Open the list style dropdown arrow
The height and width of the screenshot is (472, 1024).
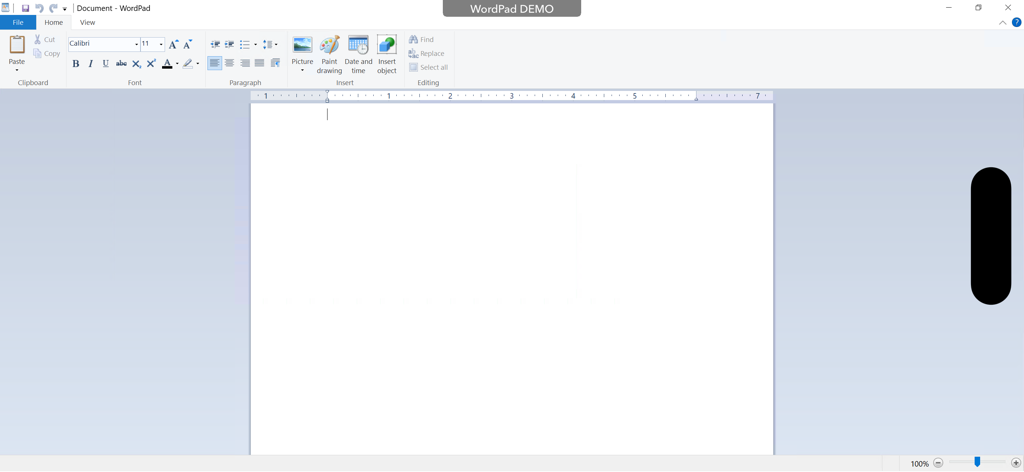tap(255, 45)
